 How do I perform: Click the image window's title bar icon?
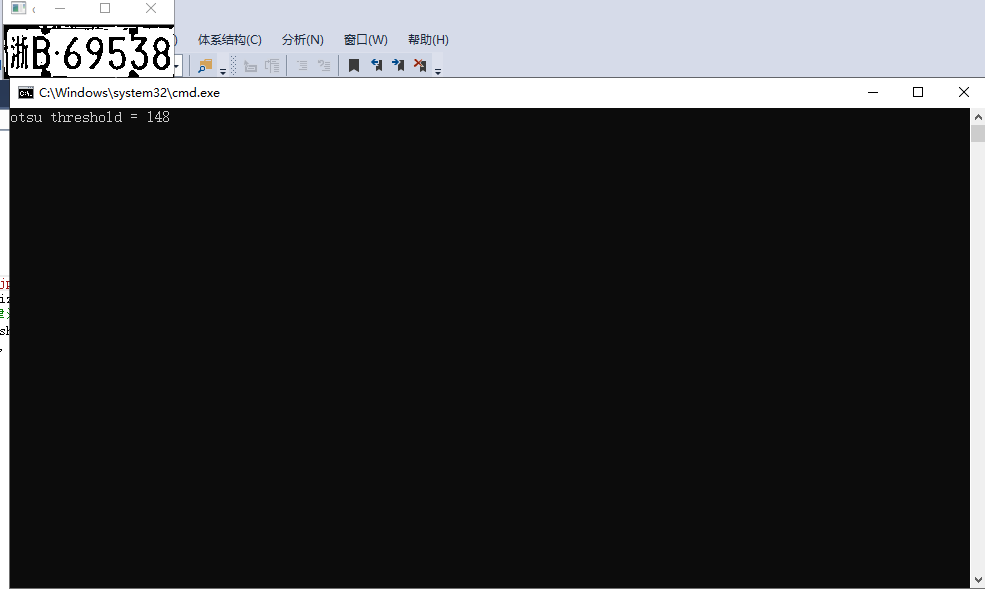(x=19, y=8)
